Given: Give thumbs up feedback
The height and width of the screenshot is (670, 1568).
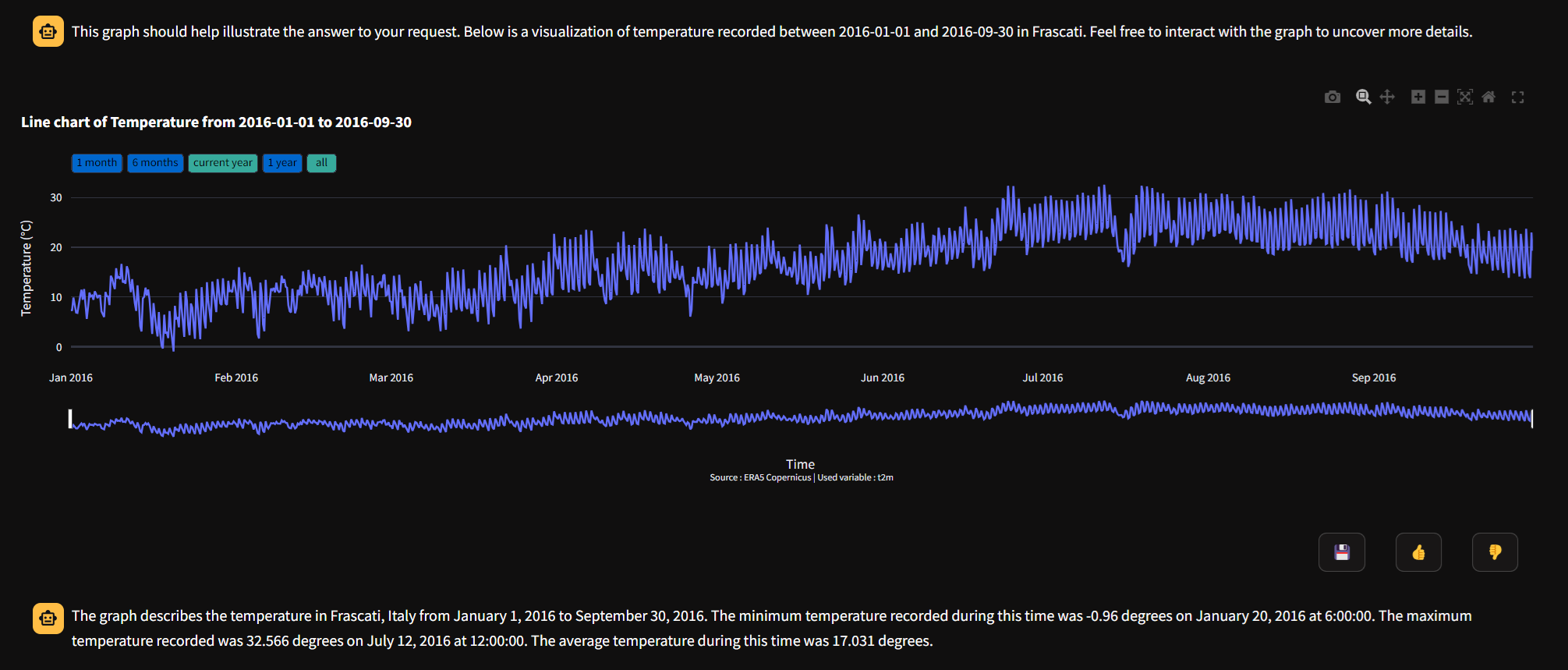Looking at the screenshot, I should [x=1418, y=552].
